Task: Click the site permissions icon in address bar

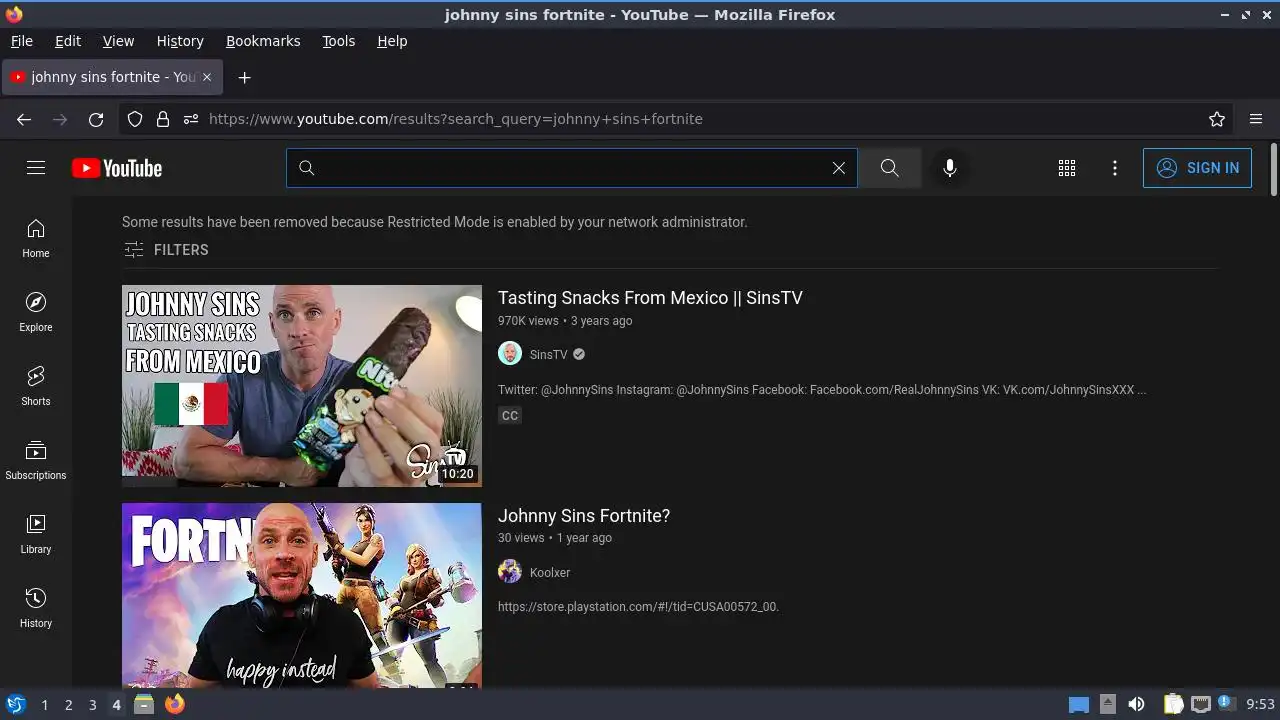Action: (x=191, y=119)
